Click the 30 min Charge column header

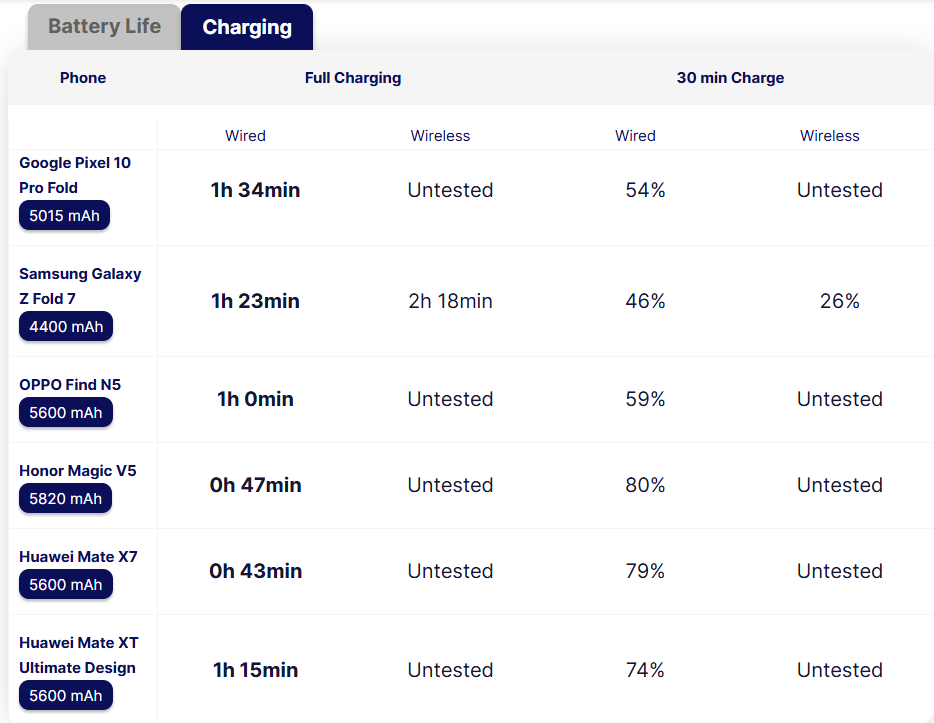730,78
